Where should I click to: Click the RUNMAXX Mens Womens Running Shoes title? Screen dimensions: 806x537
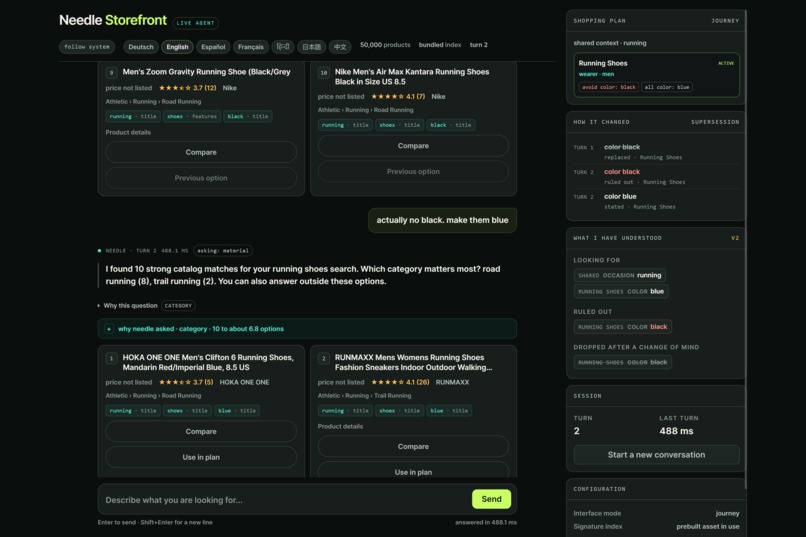413,362
